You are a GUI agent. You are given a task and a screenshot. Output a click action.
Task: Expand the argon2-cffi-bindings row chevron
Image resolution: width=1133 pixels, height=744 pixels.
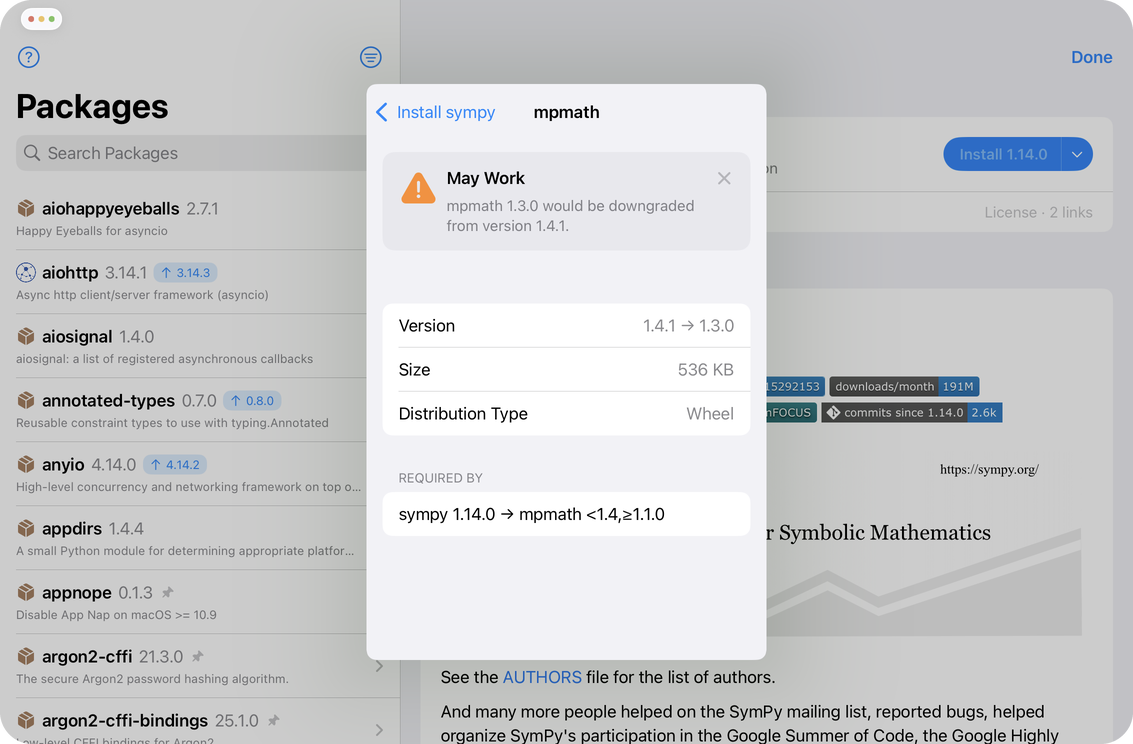(379, 730)
